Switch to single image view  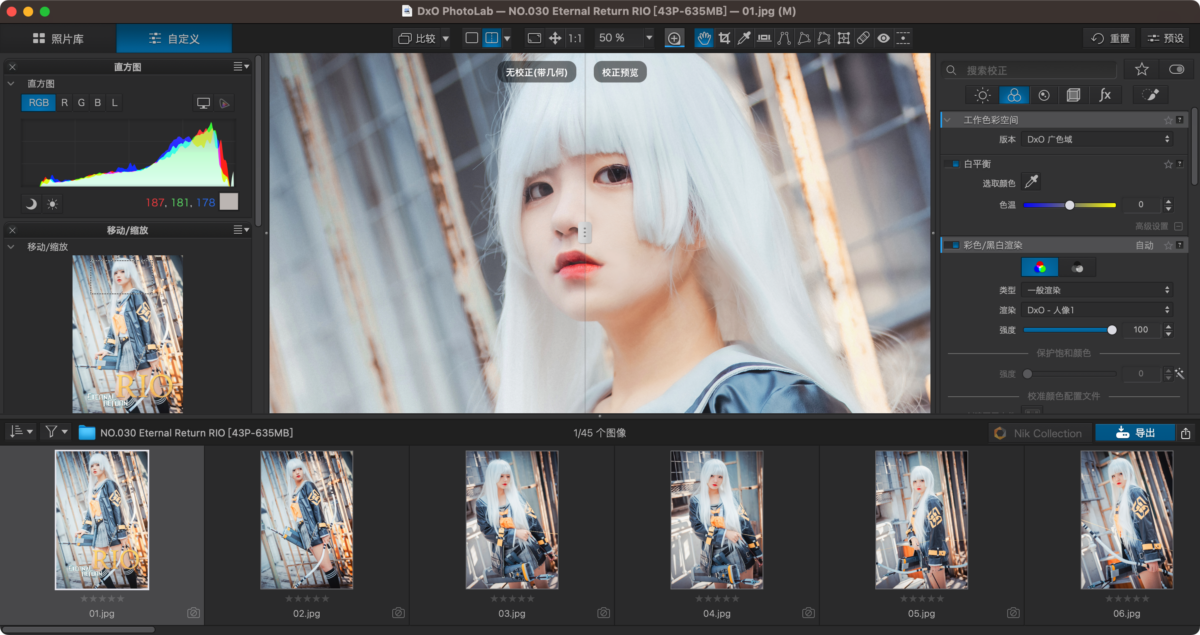coord(472,38)
